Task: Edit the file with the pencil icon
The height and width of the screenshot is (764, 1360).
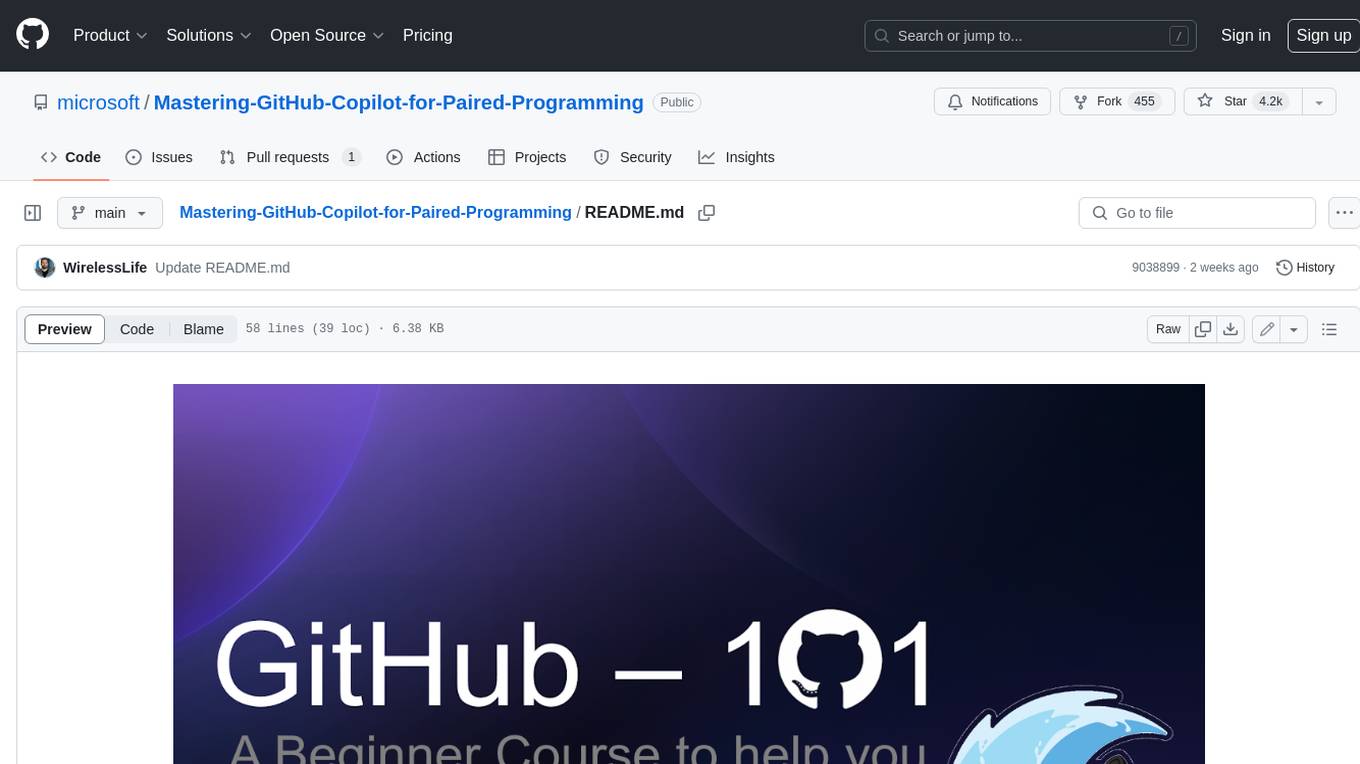Action: 1267,329
